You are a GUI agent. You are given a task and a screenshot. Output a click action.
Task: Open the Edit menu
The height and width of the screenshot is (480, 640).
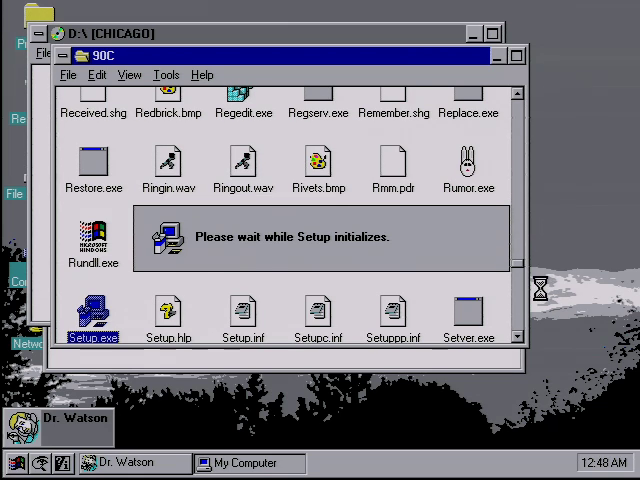click(x=97, y=75)
